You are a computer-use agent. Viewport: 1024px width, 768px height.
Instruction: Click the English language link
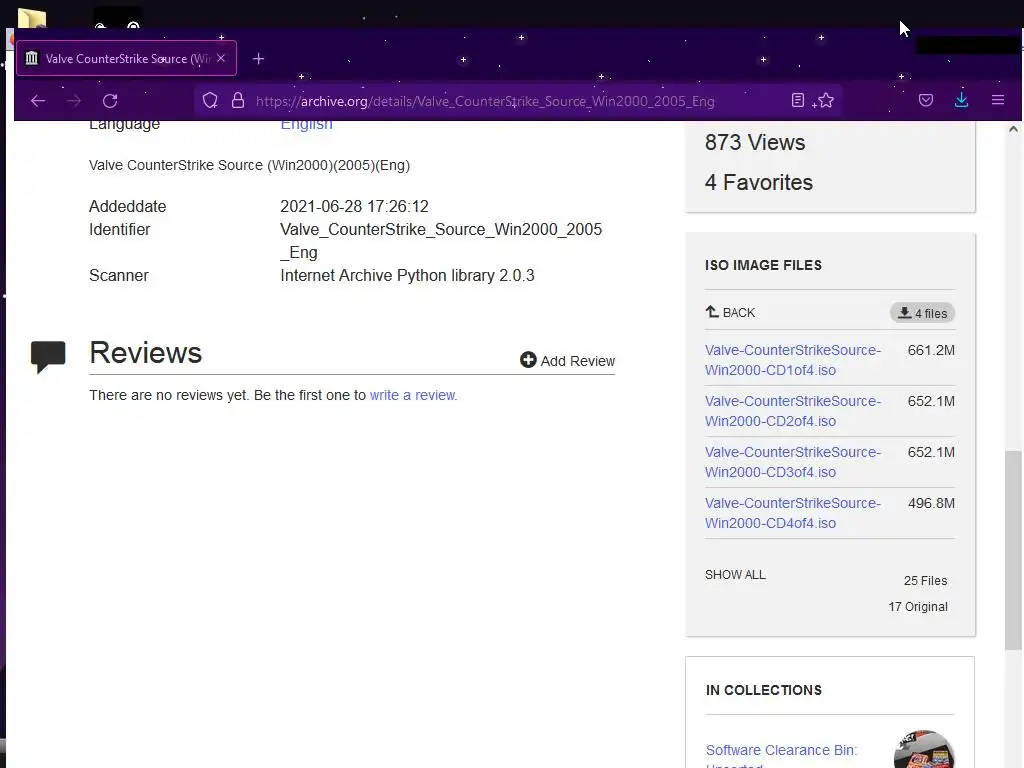(x=306, y=125)
